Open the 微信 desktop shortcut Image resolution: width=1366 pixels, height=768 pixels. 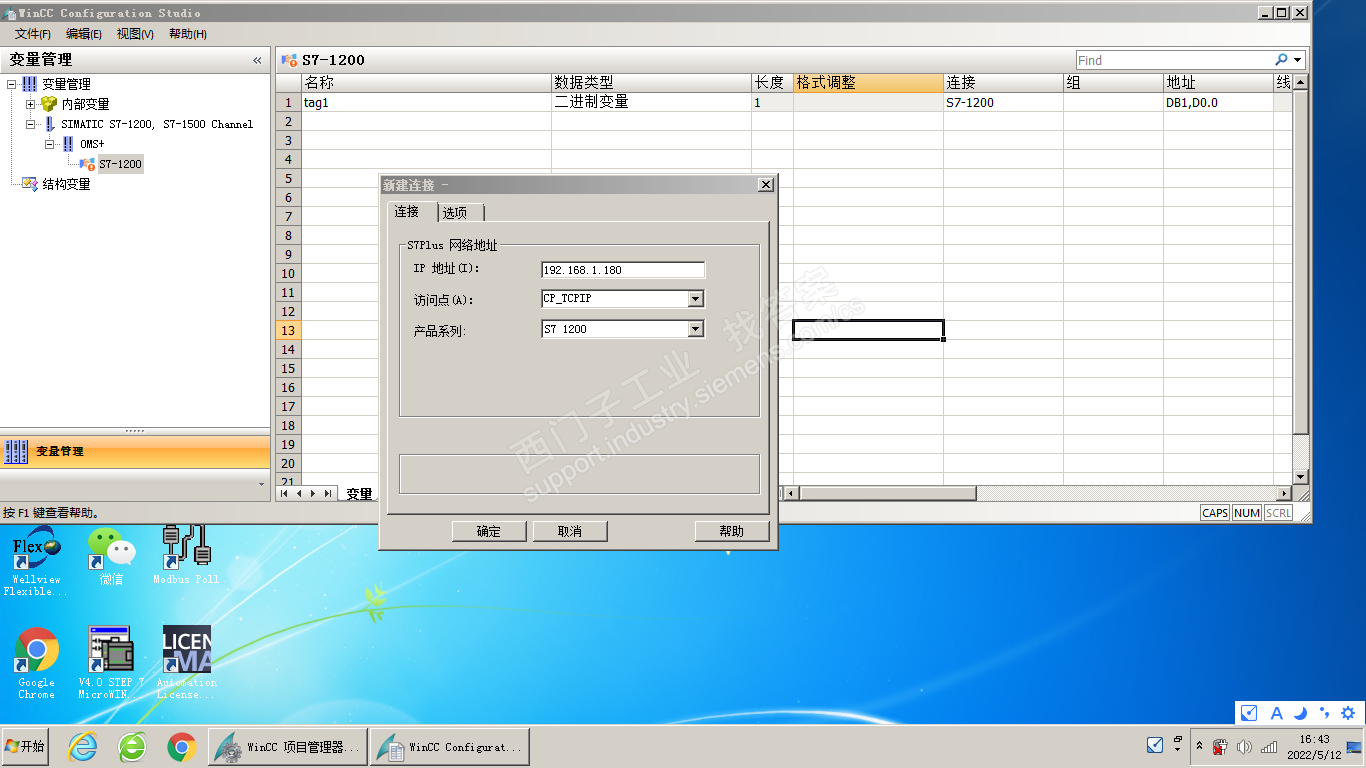(111, 556)
